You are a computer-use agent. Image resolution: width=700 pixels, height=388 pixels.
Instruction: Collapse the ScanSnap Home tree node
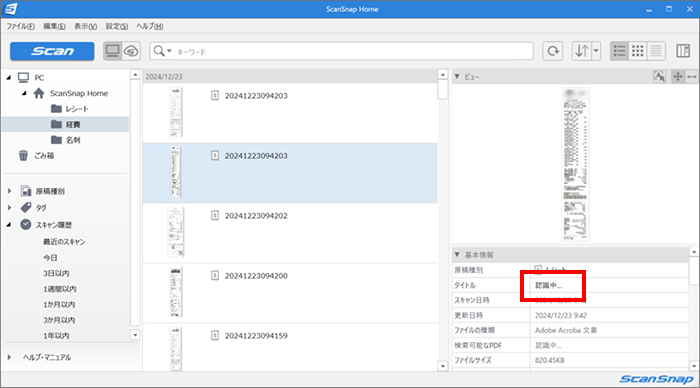point(24,93)
